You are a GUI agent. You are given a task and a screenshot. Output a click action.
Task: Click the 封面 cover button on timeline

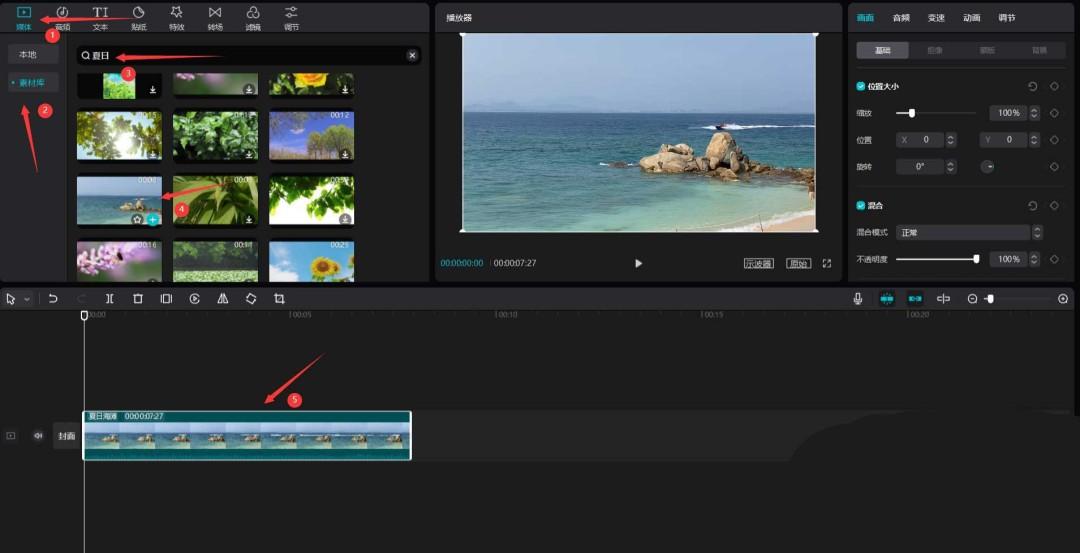[x=66, y=436]
